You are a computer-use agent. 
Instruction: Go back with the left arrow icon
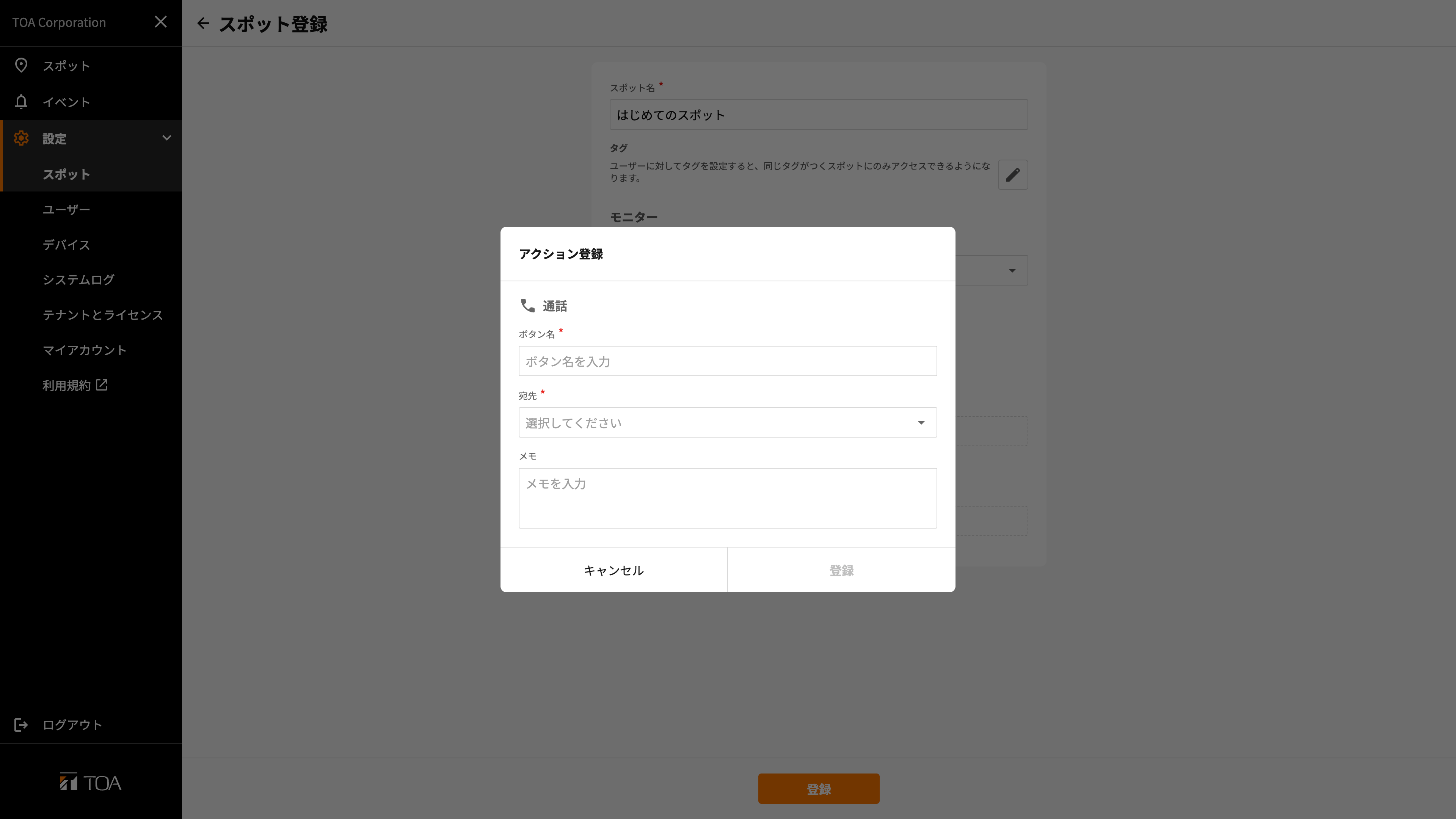[x=203, y=23]
